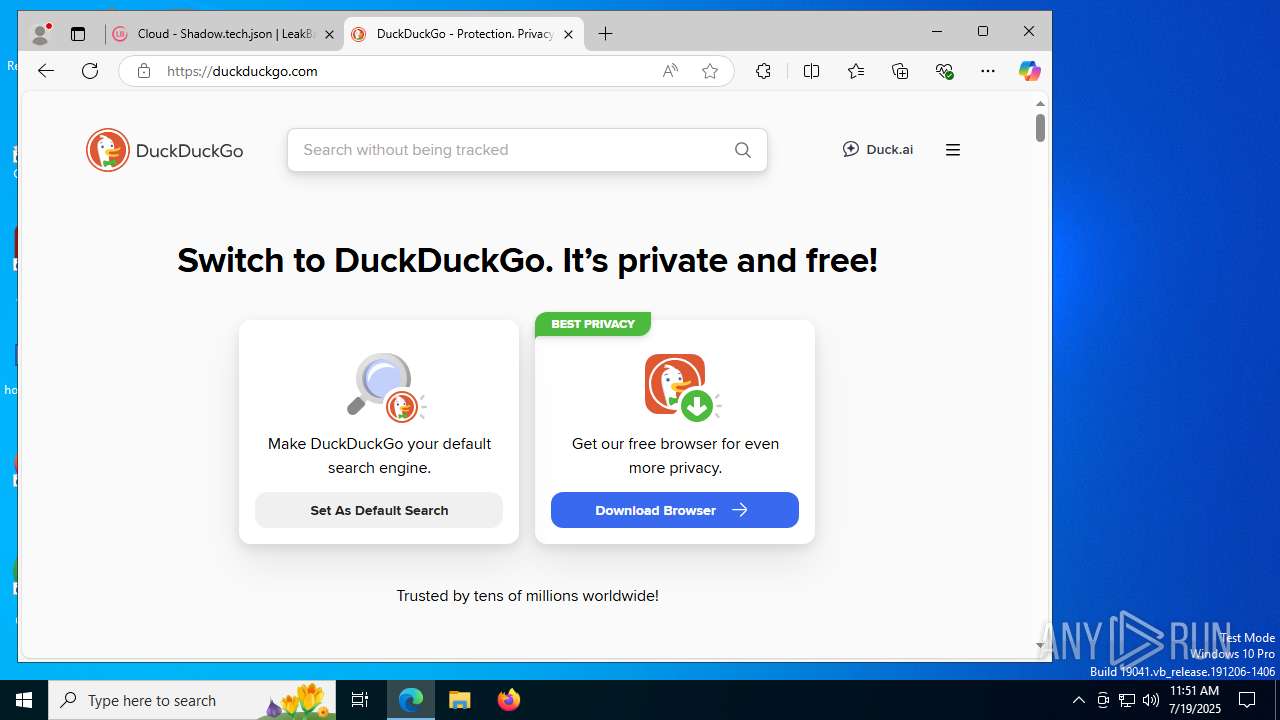This screenshot has width=1280, height=720.
Task: Click the browser download duck illustration
Action: click(681, 387)
